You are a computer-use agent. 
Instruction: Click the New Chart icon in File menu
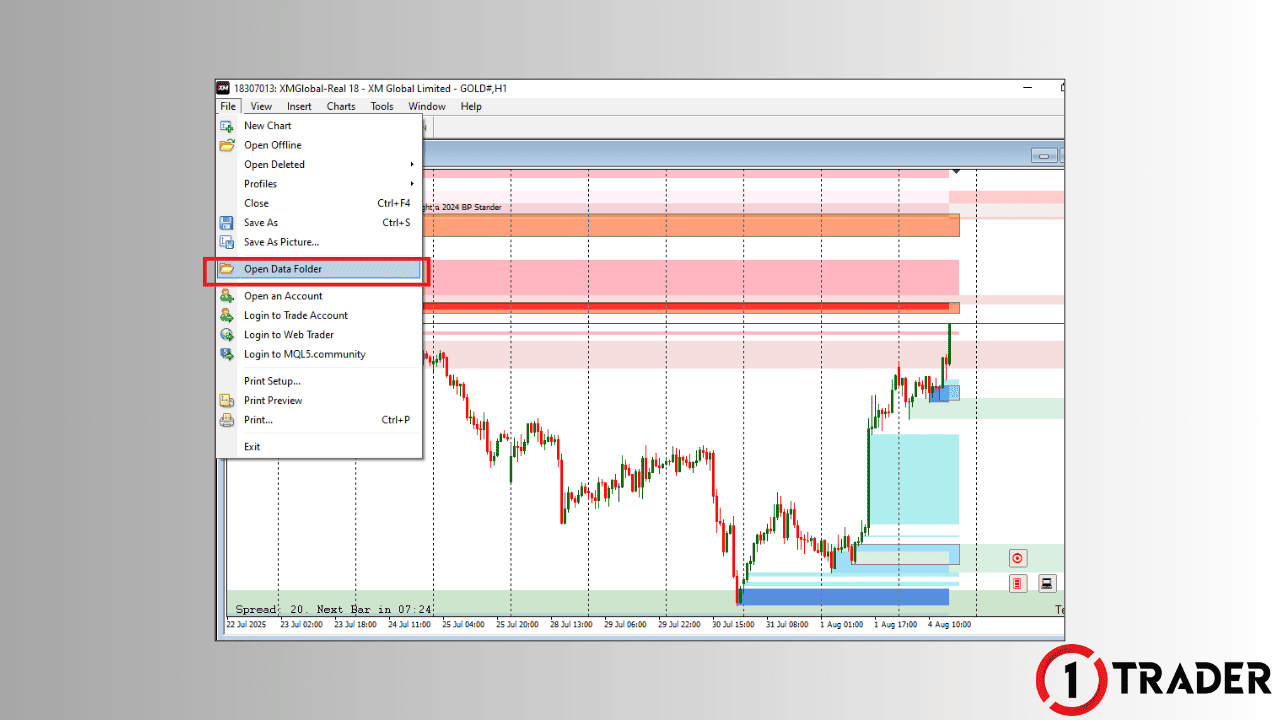tap(227, 126)
